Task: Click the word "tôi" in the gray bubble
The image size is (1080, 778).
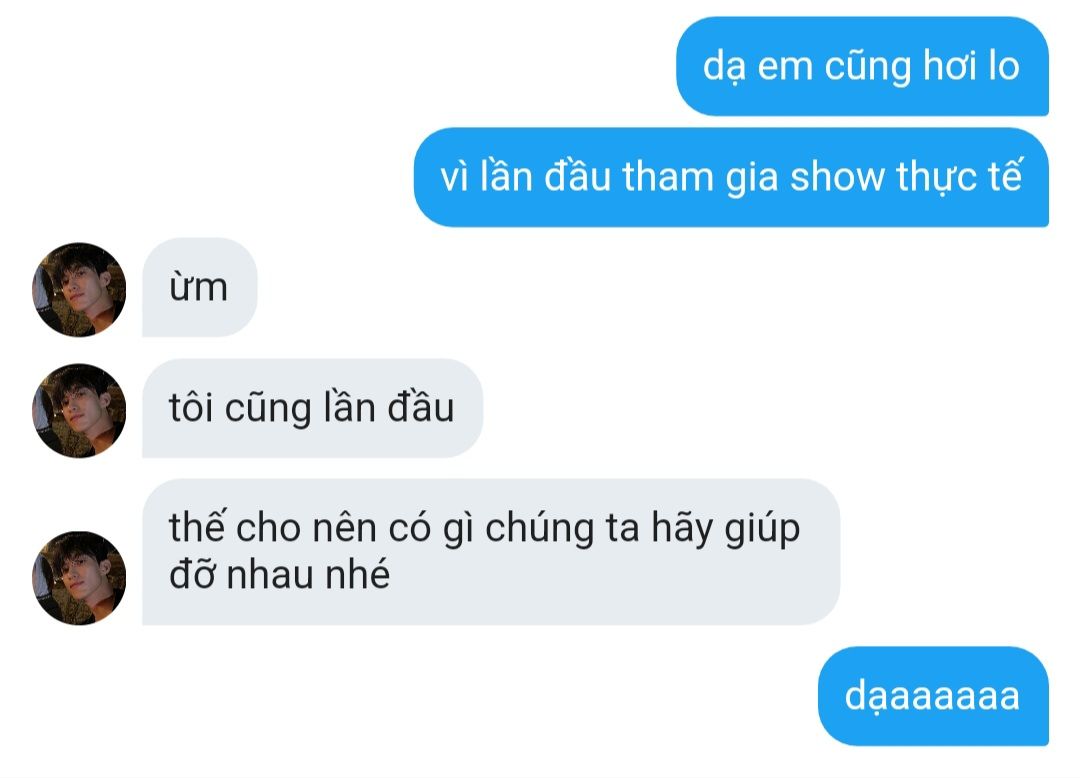Action: tap(191, 406)
